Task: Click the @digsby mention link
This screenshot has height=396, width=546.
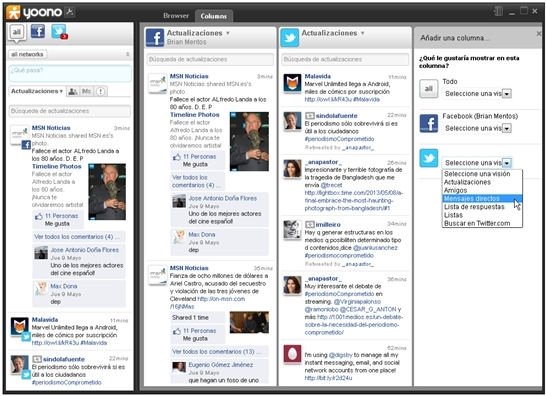Action: pyautogui.click(x=341, y=355)
